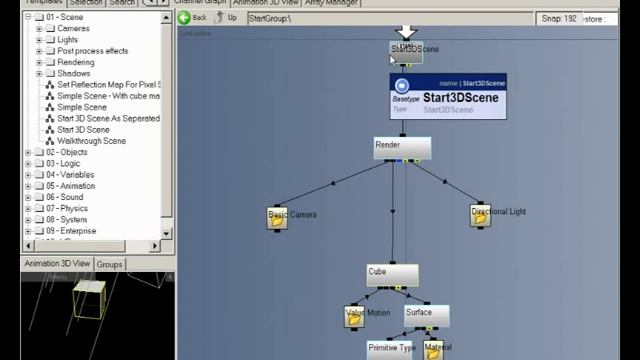The image size is (640, 360).
Task: Expand the Rendering tree node
Action: pos(39,62)
